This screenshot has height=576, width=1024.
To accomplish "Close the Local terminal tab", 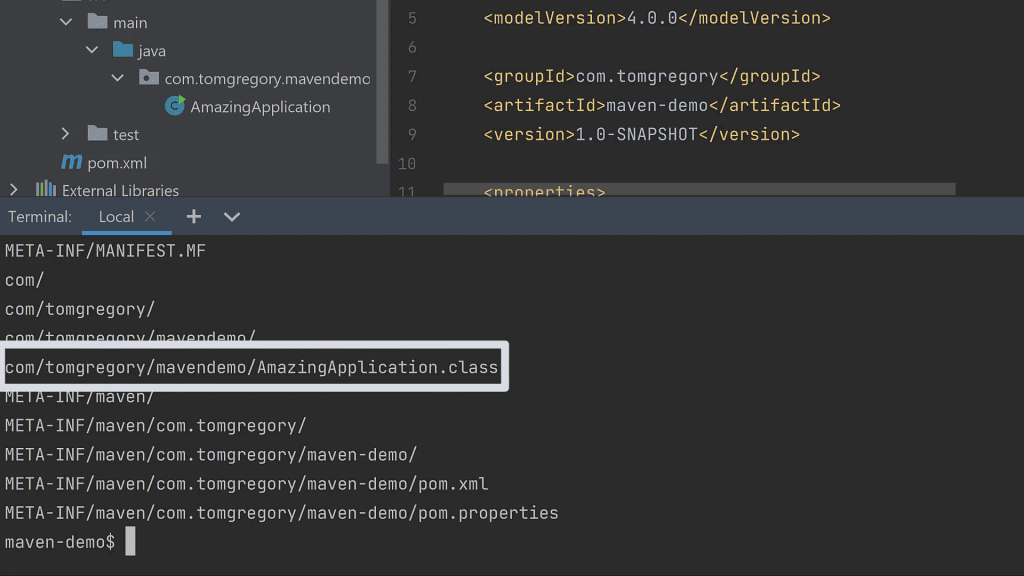I will 151,214.
